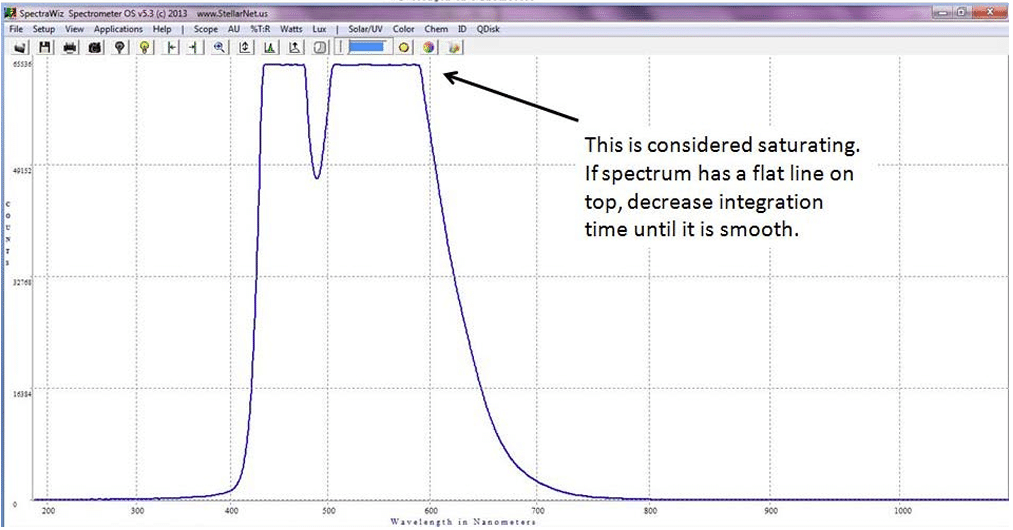Click the magnifier zoom icon
1013x530 pixels.
coord(219,47)
